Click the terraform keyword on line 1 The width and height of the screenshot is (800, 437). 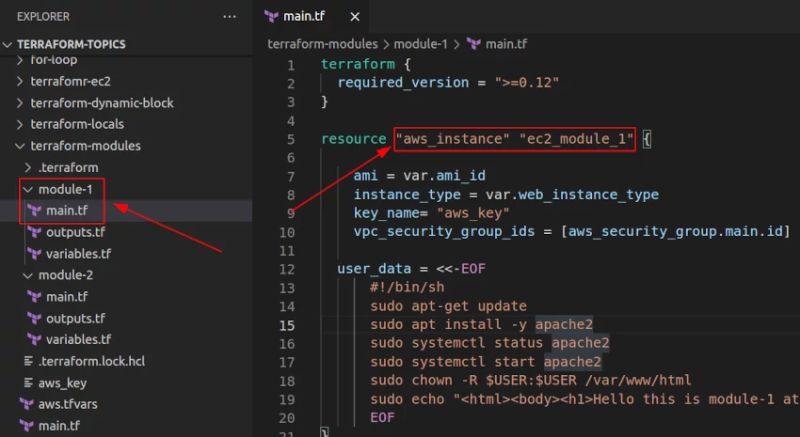358,64
